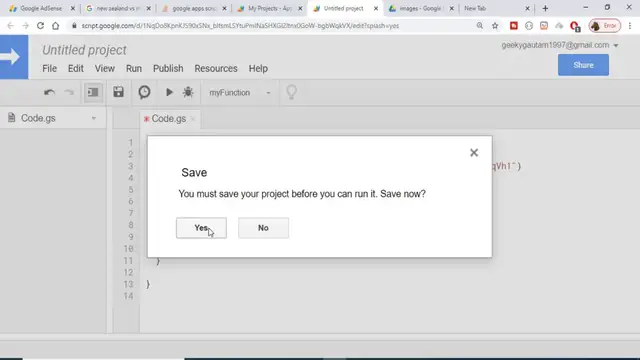Toggle the indent icon in toolbar
Image resolution: width=640 pixels, height=360 pixels.
[x=93, y=92]
